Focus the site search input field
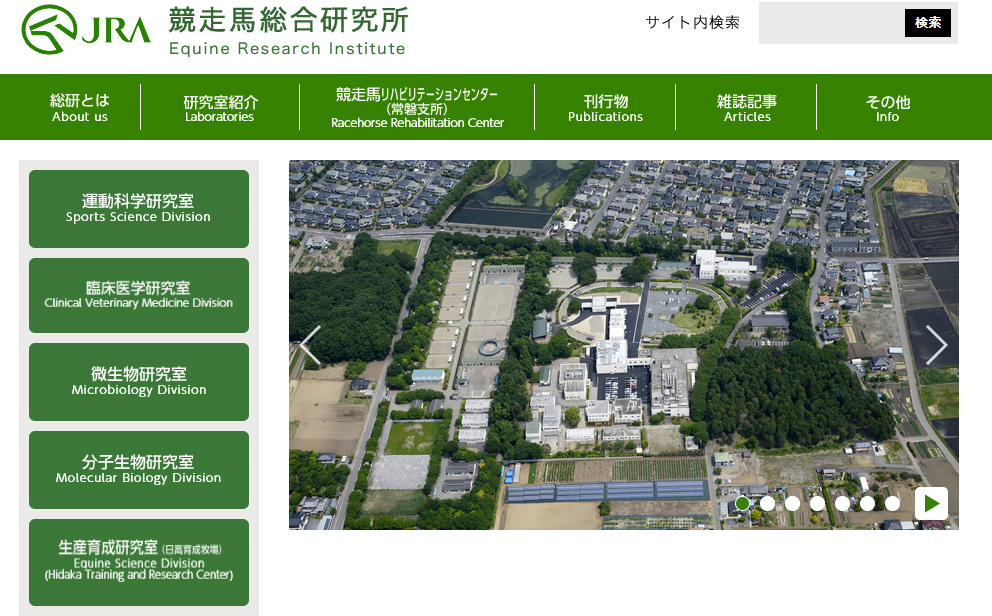The width and height of the screenshot is (992, 616). point(830,23)
